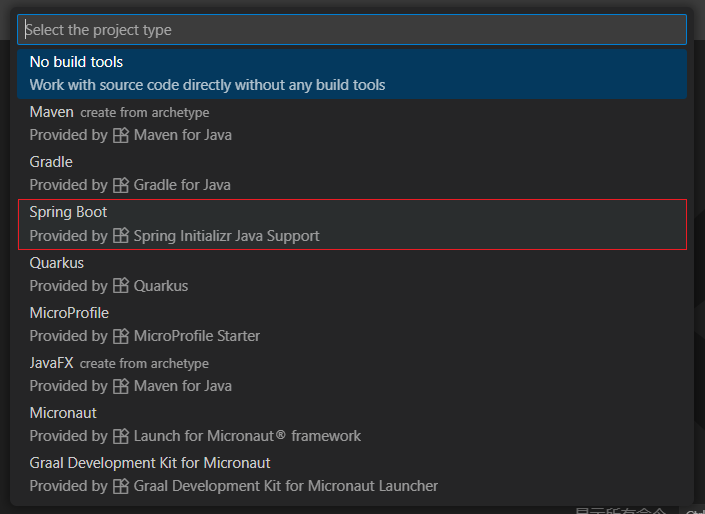Click extension icon beside 'Spring Initializr Java Support'
This screenshot has width=705, height=514.
coord(120,235)
